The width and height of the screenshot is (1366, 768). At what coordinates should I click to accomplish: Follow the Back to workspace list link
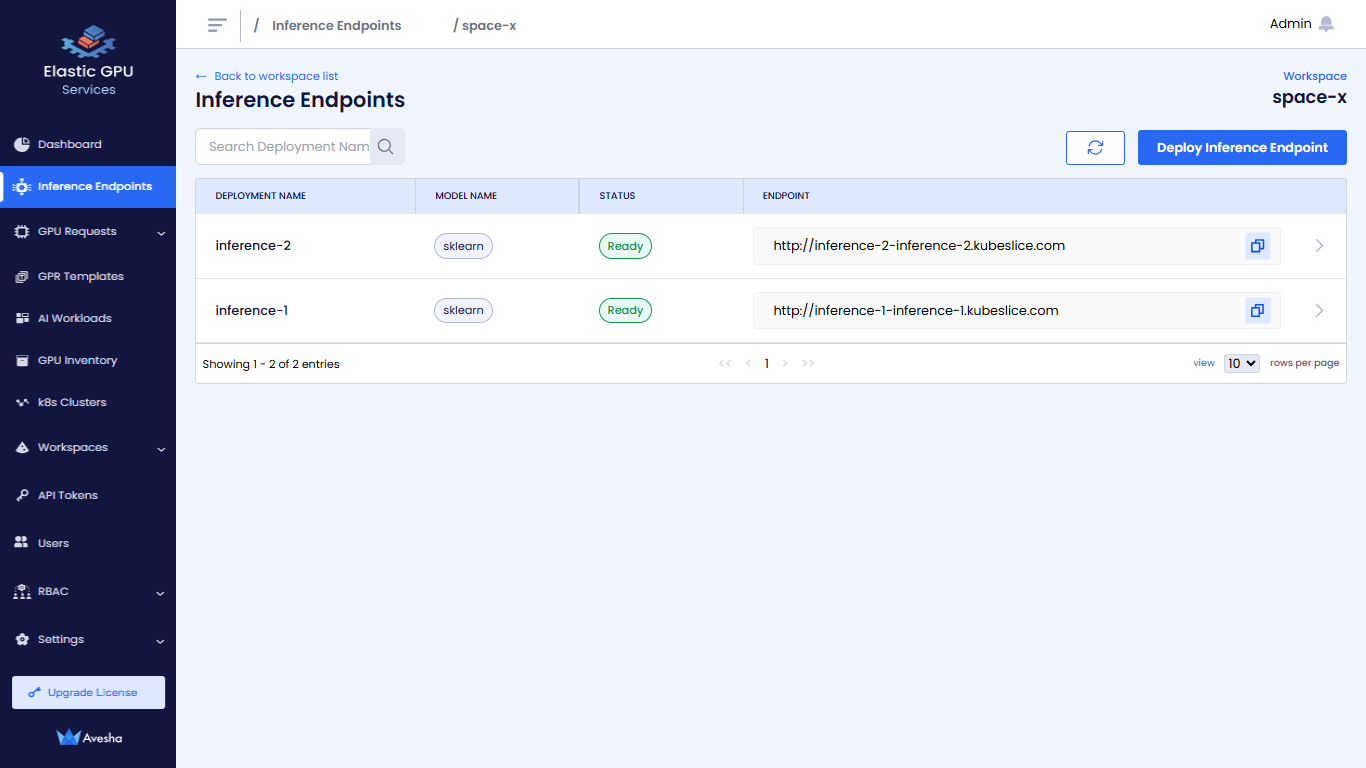(x=267, y=76)
